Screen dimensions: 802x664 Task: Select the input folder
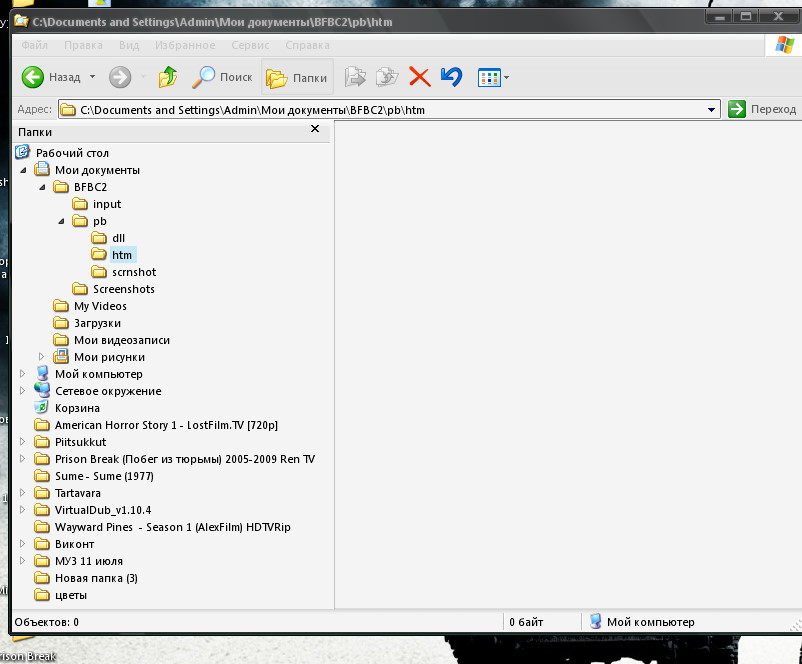click(x=107, y=204)
